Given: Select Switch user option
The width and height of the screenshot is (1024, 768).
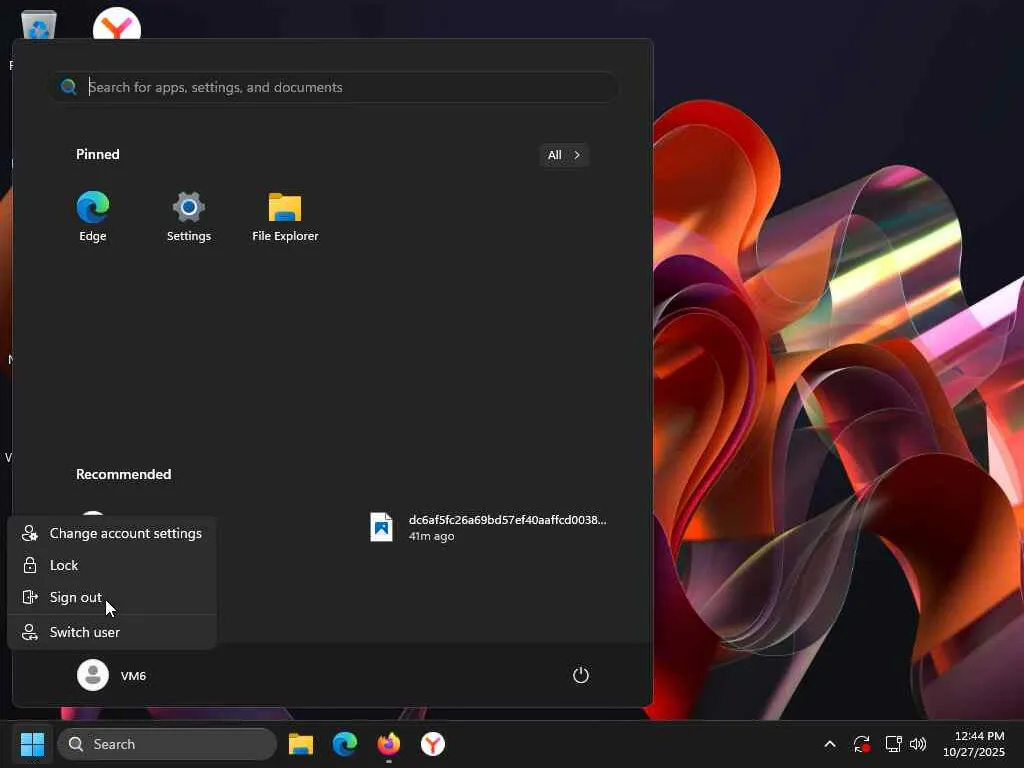Looking at the screenshot, I should tap(112, 632).
